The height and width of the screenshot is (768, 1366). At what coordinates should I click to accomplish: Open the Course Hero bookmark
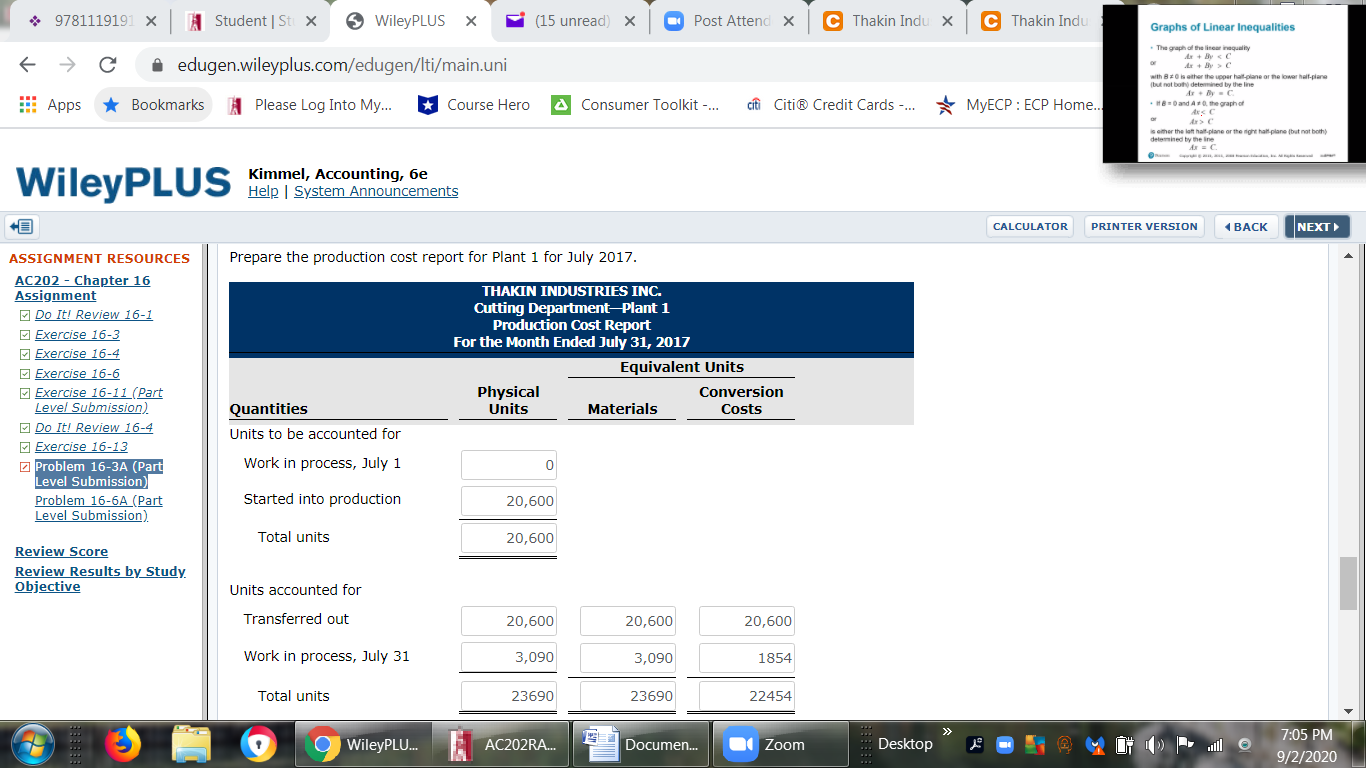[474, 105]
